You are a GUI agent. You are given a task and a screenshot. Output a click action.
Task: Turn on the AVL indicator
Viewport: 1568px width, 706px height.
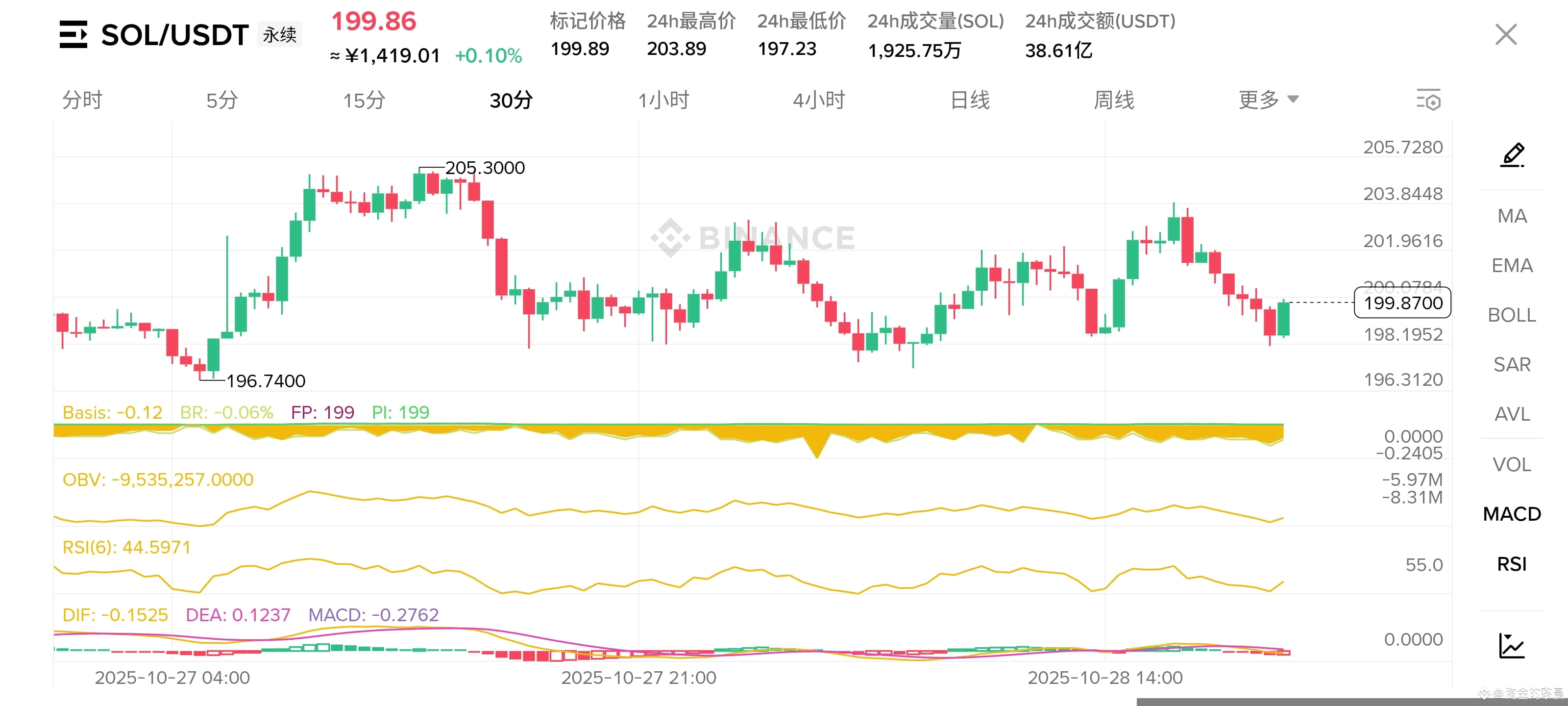pos(1512,414)
